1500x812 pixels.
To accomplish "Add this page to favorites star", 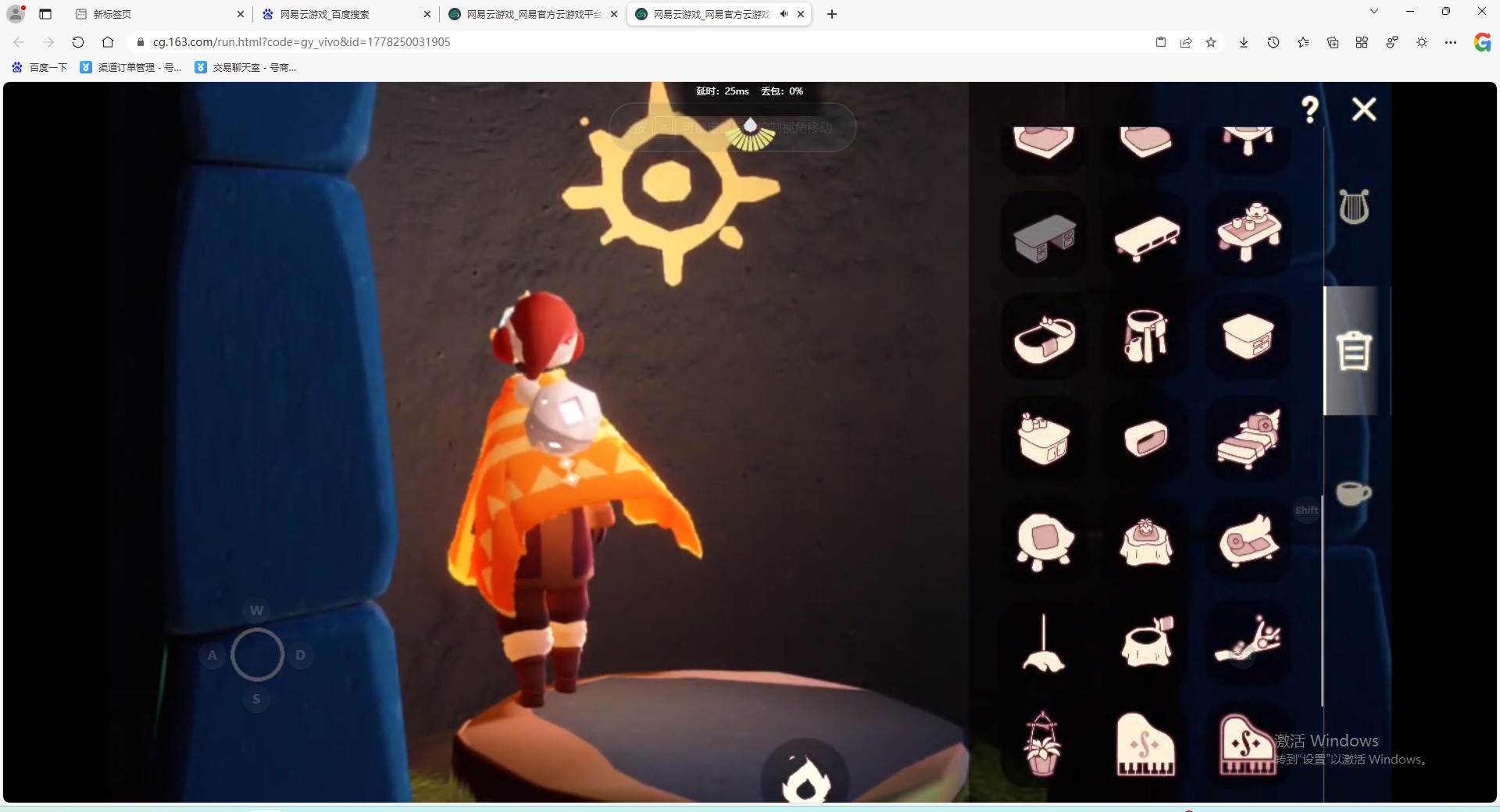I will (1211, 42).
